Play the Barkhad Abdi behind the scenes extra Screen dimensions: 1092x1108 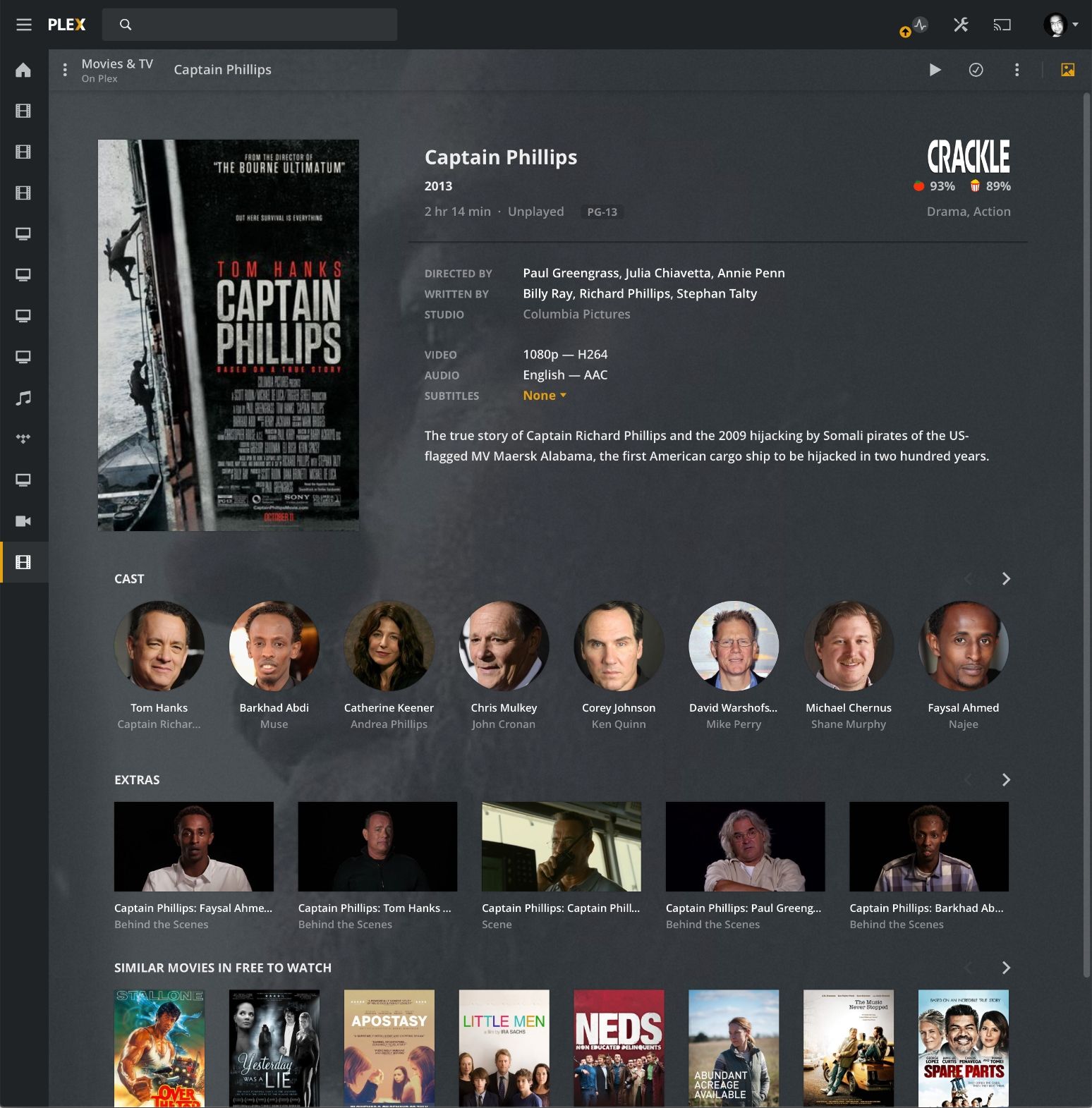929,846
